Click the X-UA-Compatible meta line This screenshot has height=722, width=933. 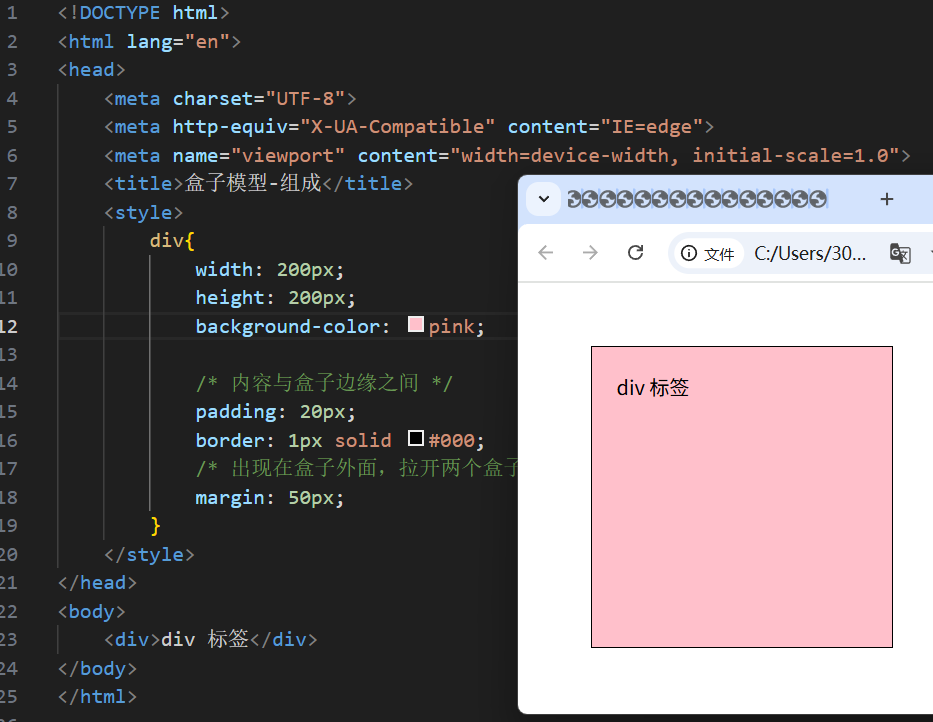point(409,127)
